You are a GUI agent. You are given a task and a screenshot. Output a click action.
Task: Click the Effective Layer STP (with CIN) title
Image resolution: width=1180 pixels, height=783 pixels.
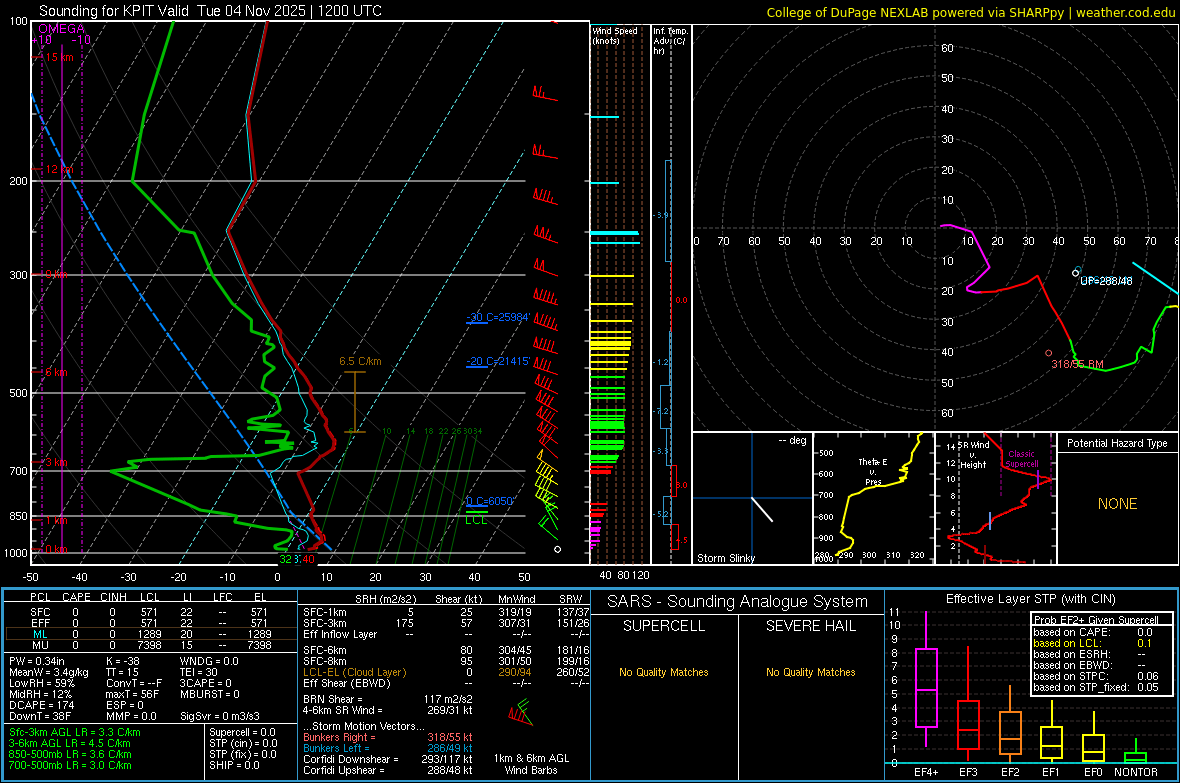tap(1031, 599)
